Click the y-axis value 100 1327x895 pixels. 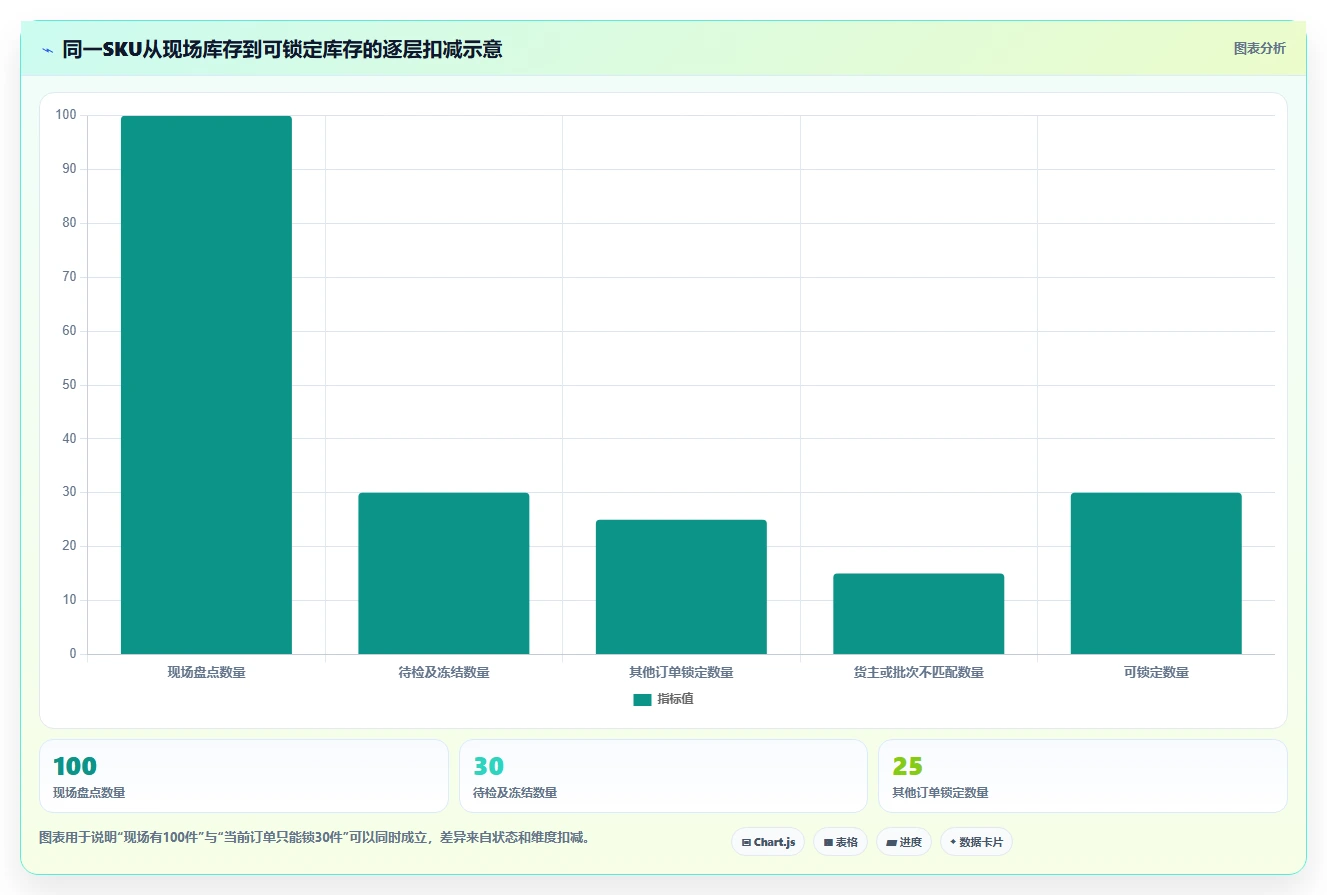[x=66, y=115]
